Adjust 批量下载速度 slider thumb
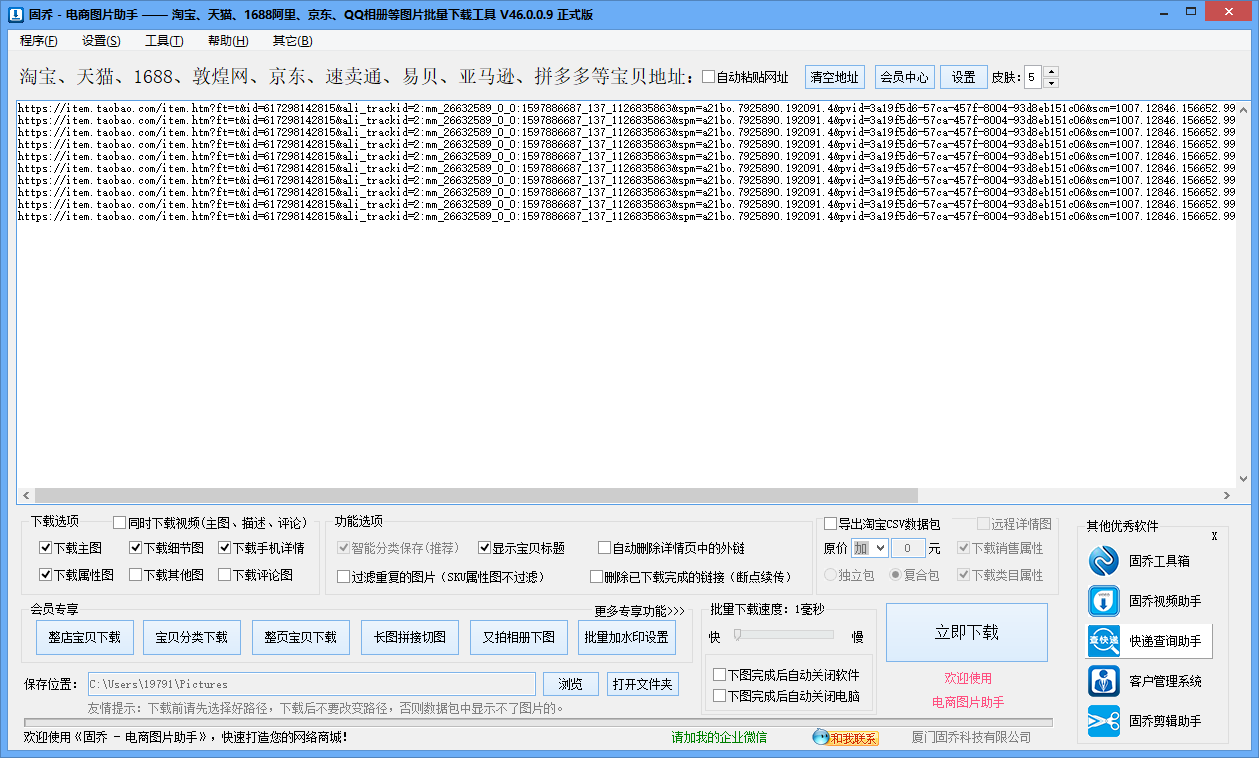 [738, 634]
